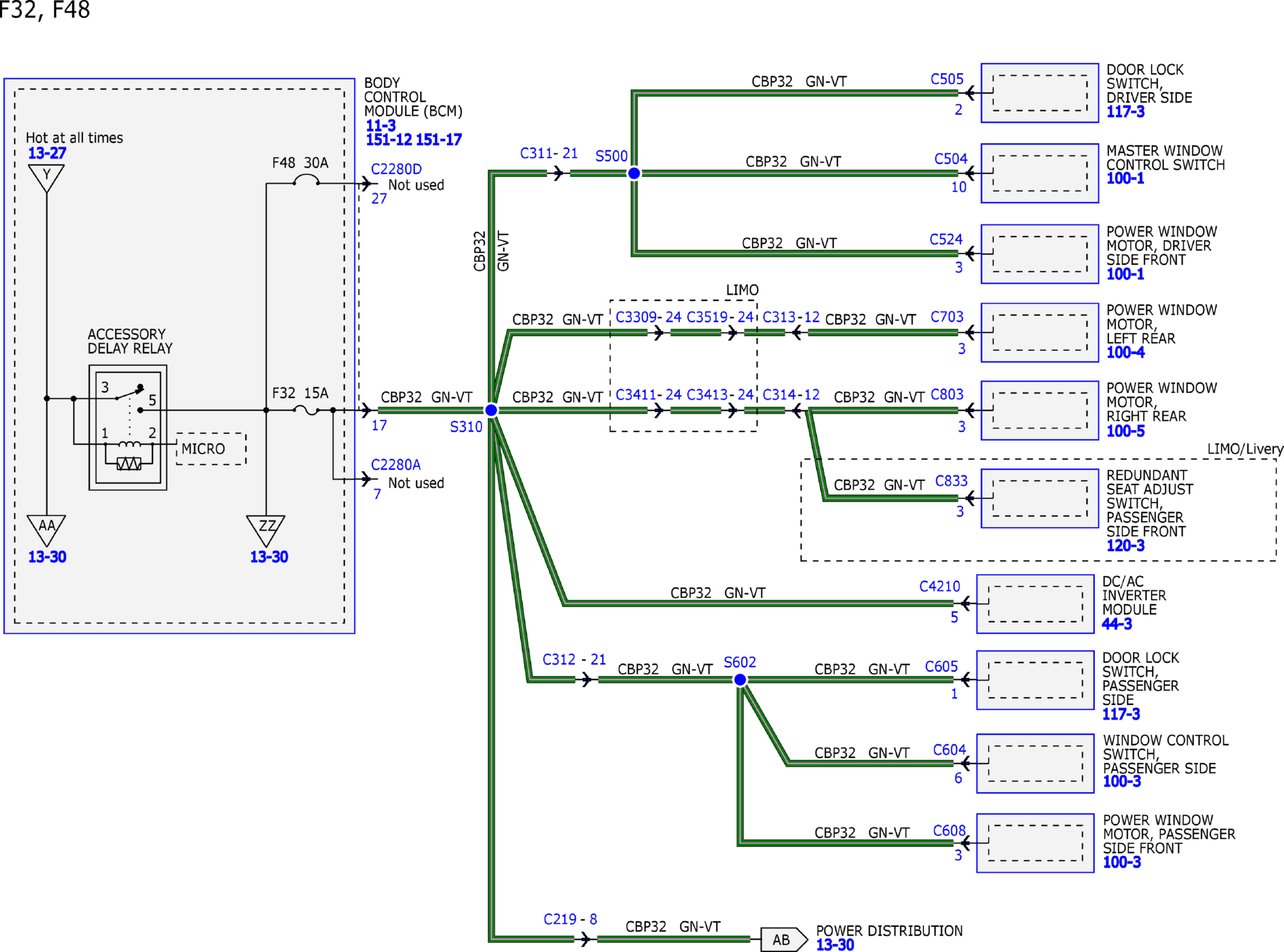Open the 13-30 link beneath the AA symbol
This screenshot has width=1284, height=952.
coord(47,557)
